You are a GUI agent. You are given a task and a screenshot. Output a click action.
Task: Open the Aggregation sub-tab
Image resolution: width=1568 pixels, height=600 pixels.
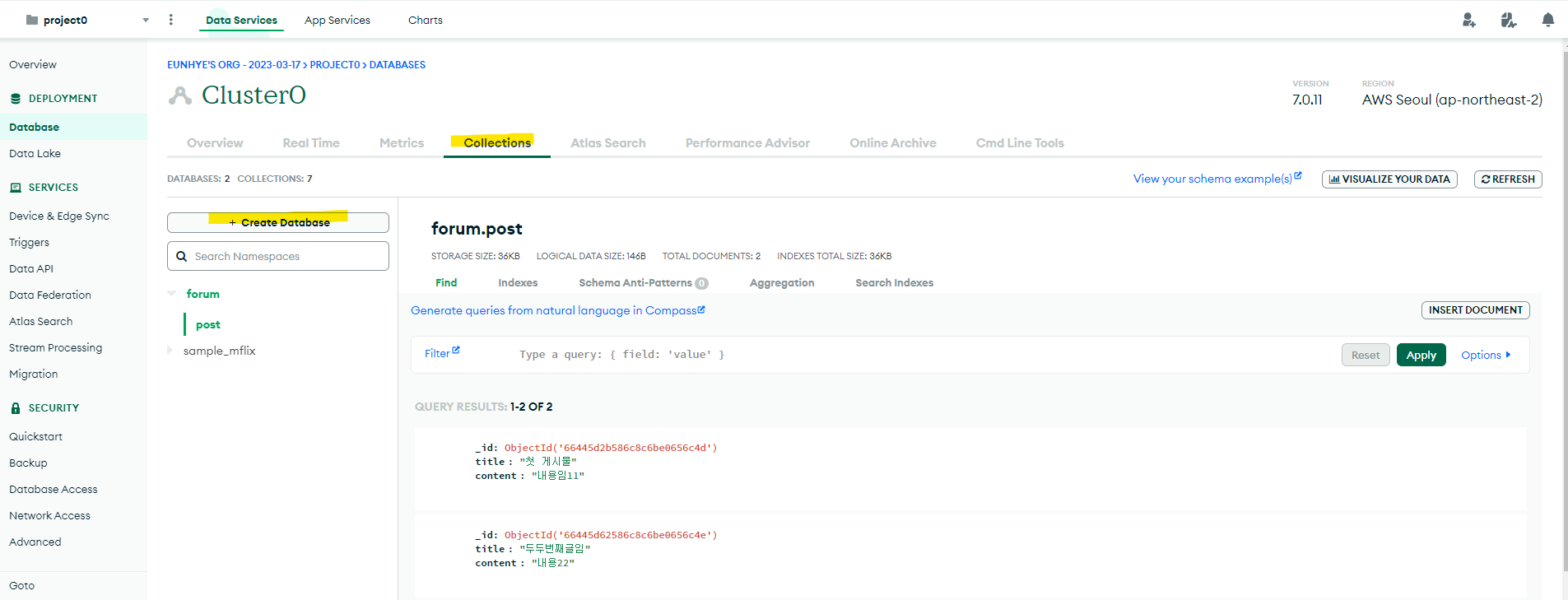pos(782,282)
